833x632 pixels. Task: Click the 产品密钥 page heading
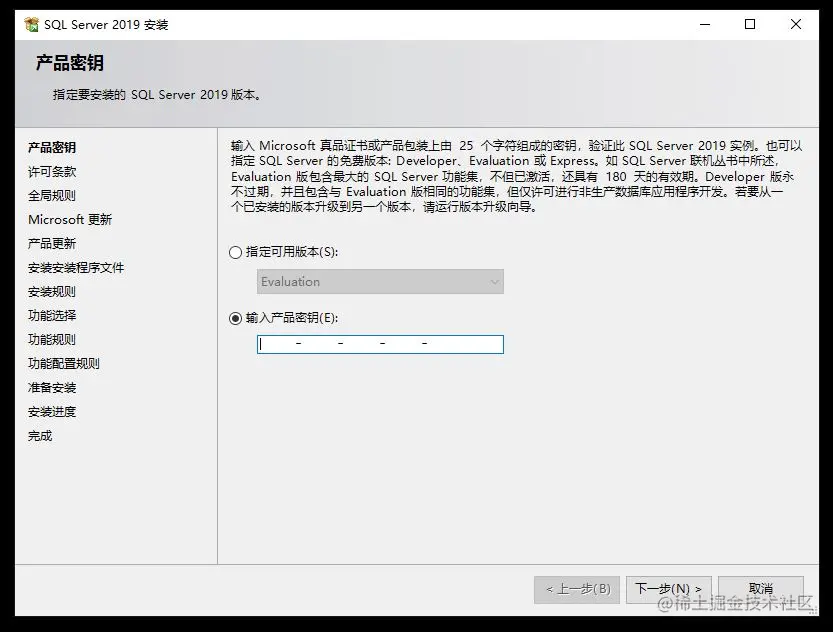pos(70,63)
